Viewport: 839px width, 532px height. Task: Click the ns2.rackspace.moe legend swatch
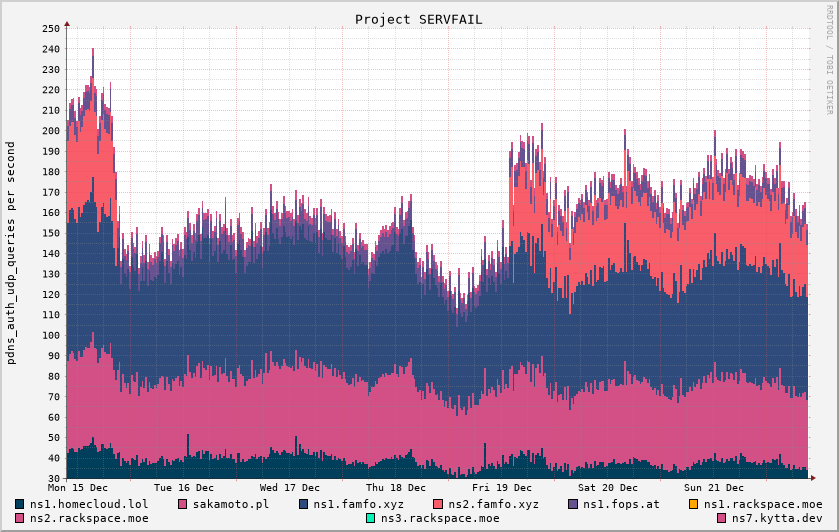(x=20, y=518)
